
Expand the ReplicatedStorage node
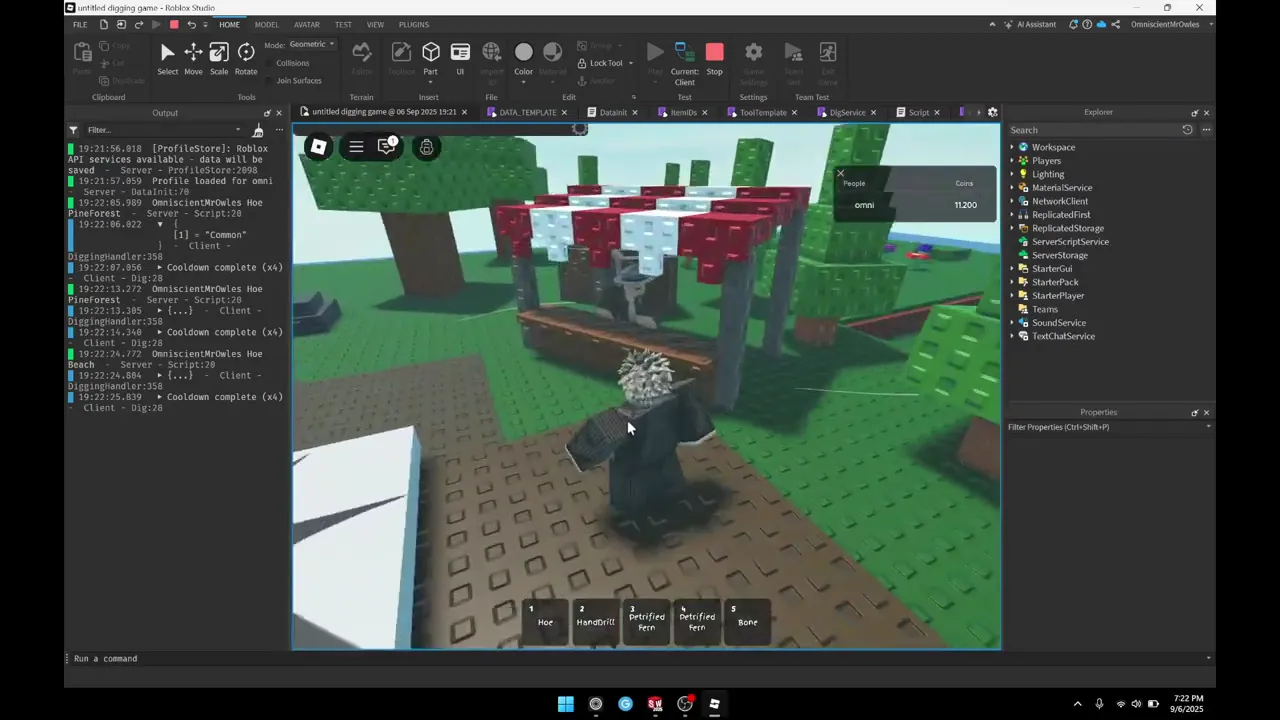coord(1011,228)
